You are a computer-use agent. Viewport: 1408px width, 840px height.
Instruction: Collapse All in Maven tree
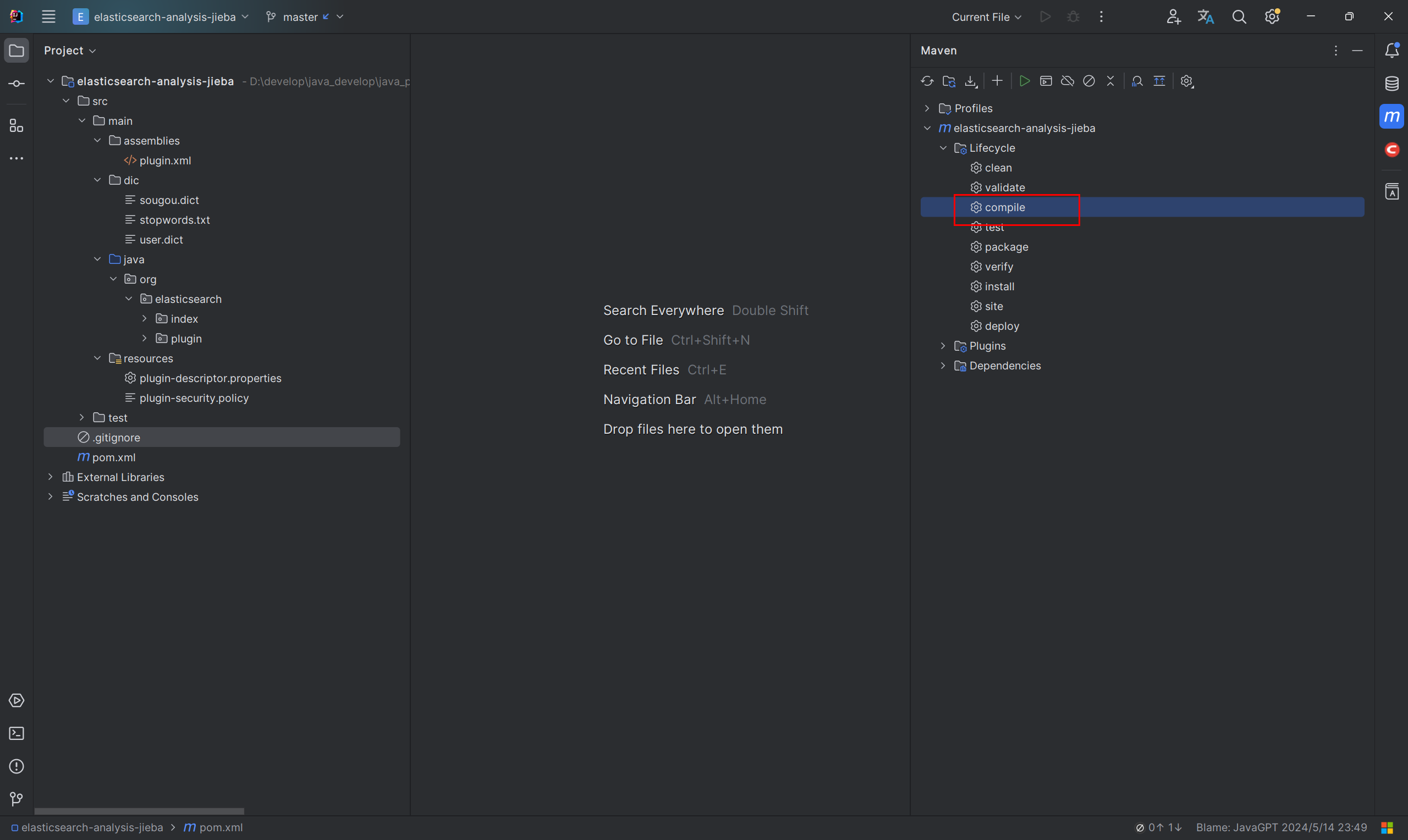(1110, 81)
